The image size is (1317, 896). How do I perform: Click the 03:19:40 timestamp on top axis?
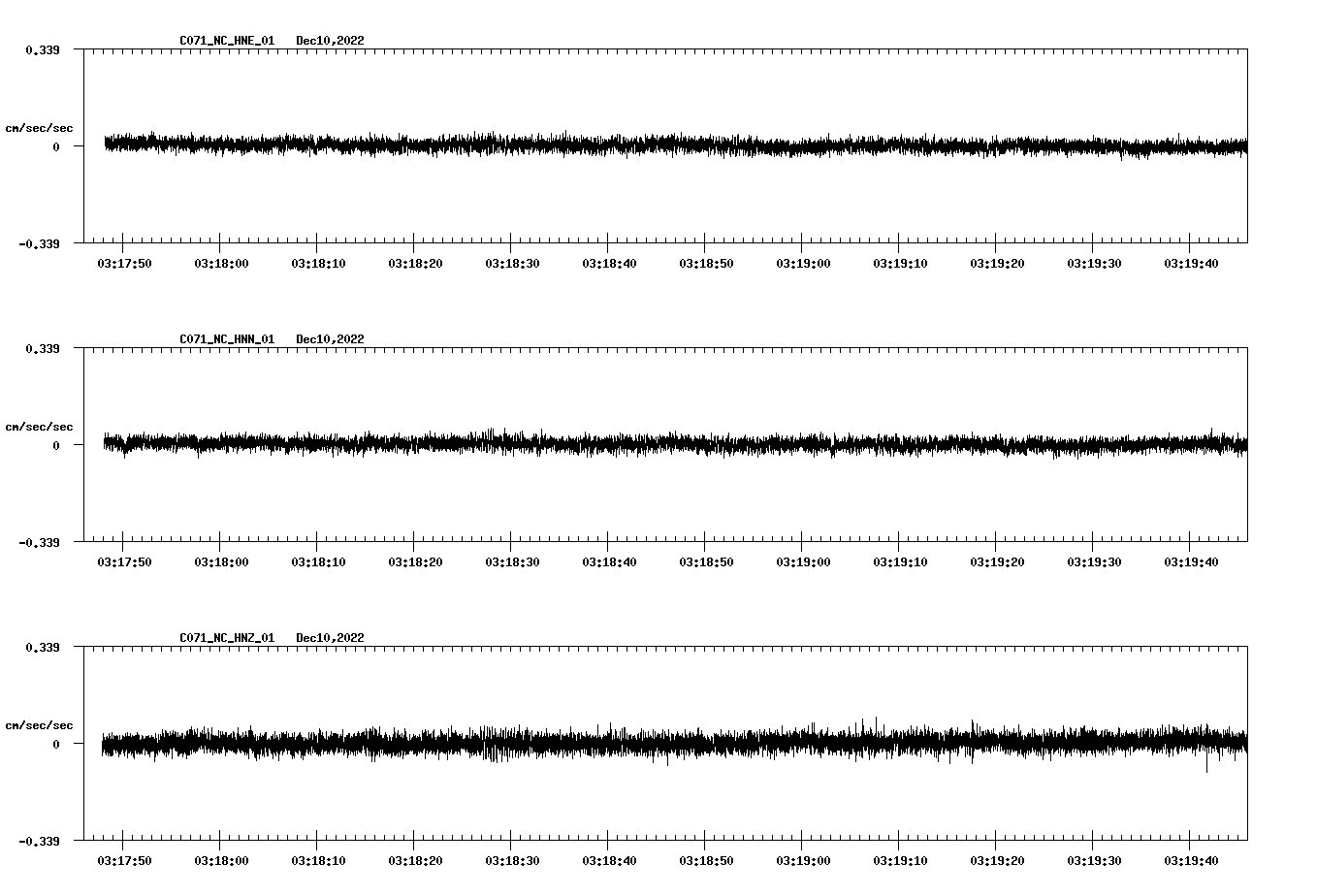point(1191,262)
